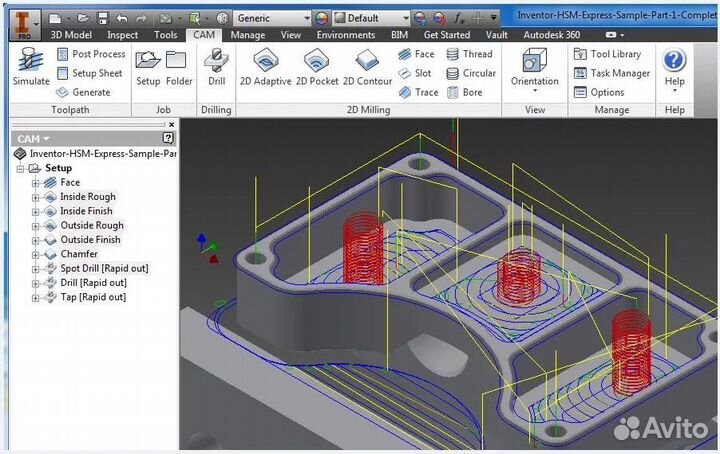Click the appearance color wheel icon
Image resolution: width=720 pixels, height=454 pixels.
click(x=321, y=18)
